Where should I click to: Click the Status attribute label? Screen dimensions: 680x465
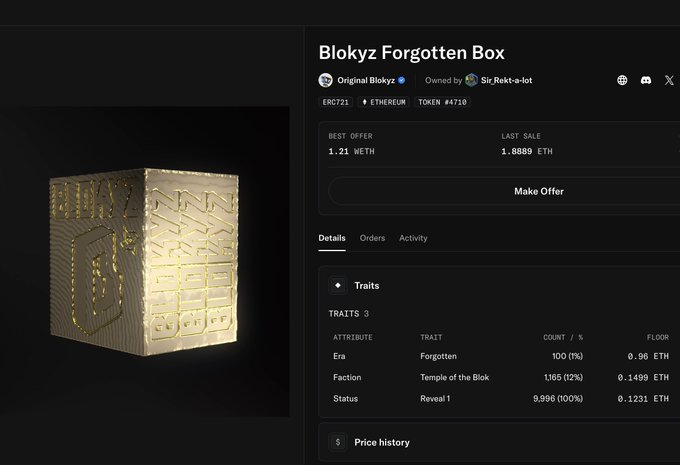tap(346, 399)
